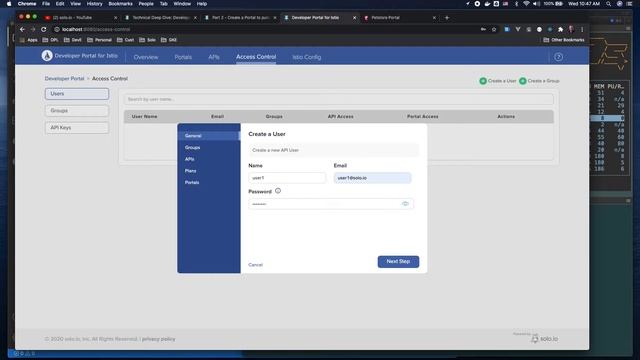Open the Apple menu
Image resolution: width=640 pixels, height=360 pixels.
[9, 4]
